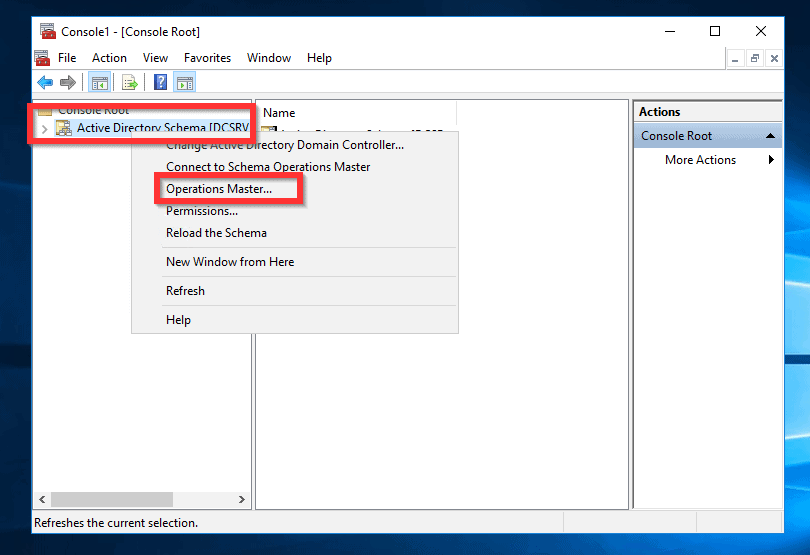Click the MMC icon beside File menu
Image resolution: width=810 pixels, height=555 pixels.
(42, 58)
